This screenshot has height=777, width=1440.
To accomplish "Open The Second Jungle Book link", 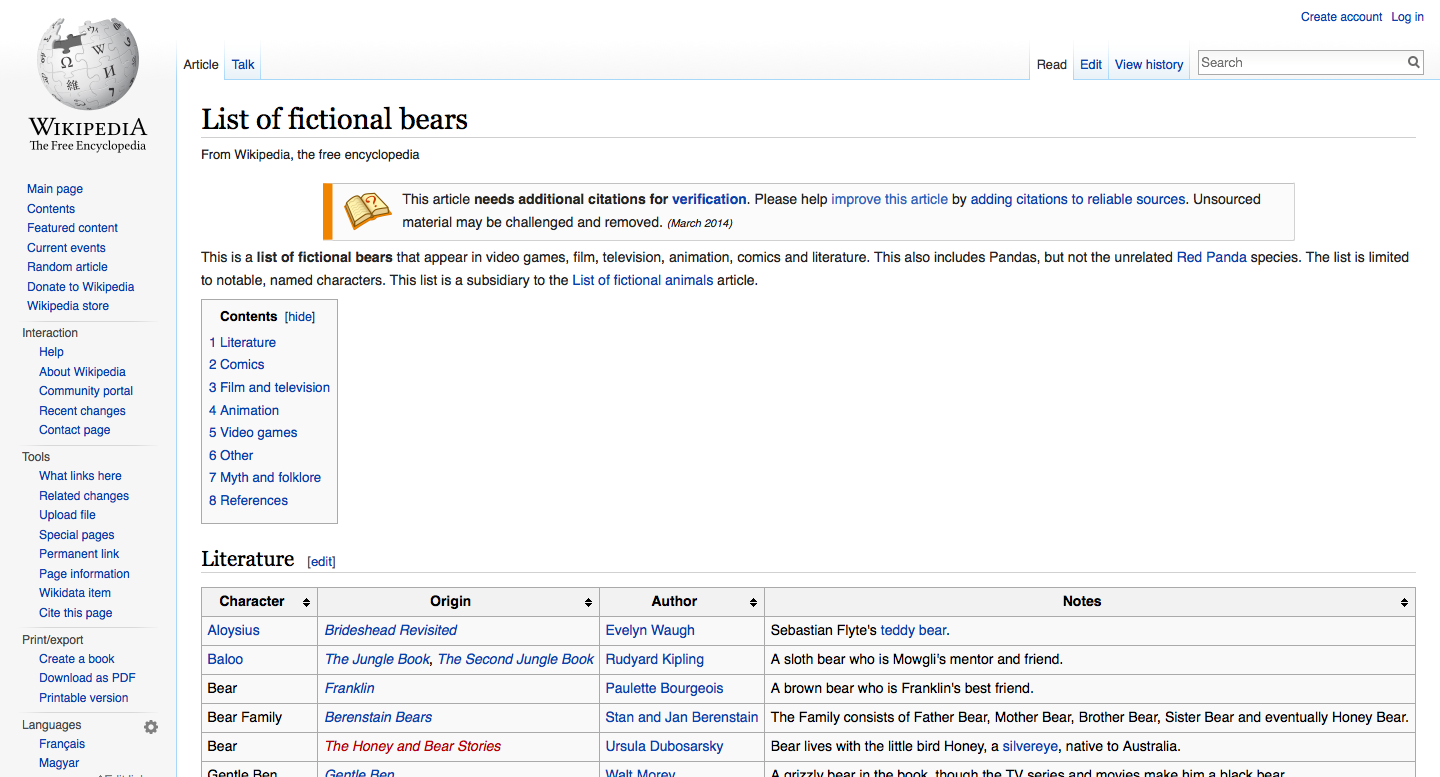I will click(516, 659).
